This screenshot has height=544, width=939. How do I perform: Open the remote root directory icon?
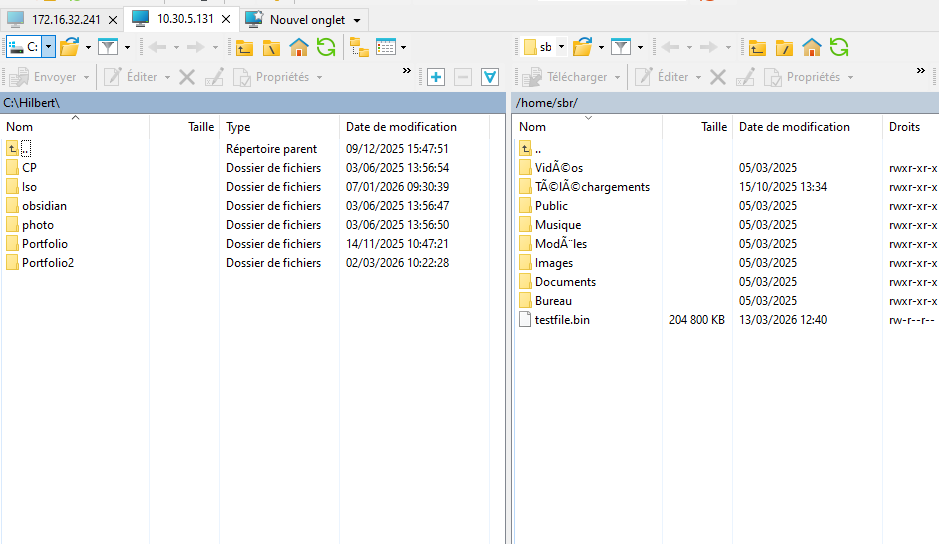pos(784,47)
